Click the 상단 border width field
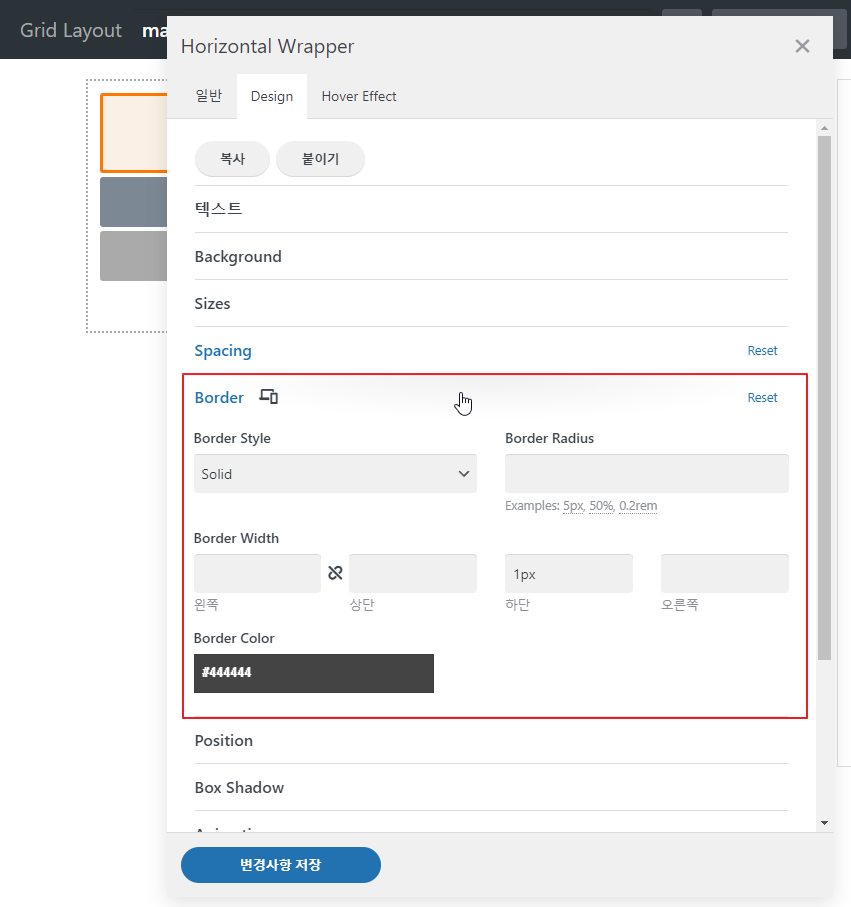851x907 pixels. click(413, 573)
